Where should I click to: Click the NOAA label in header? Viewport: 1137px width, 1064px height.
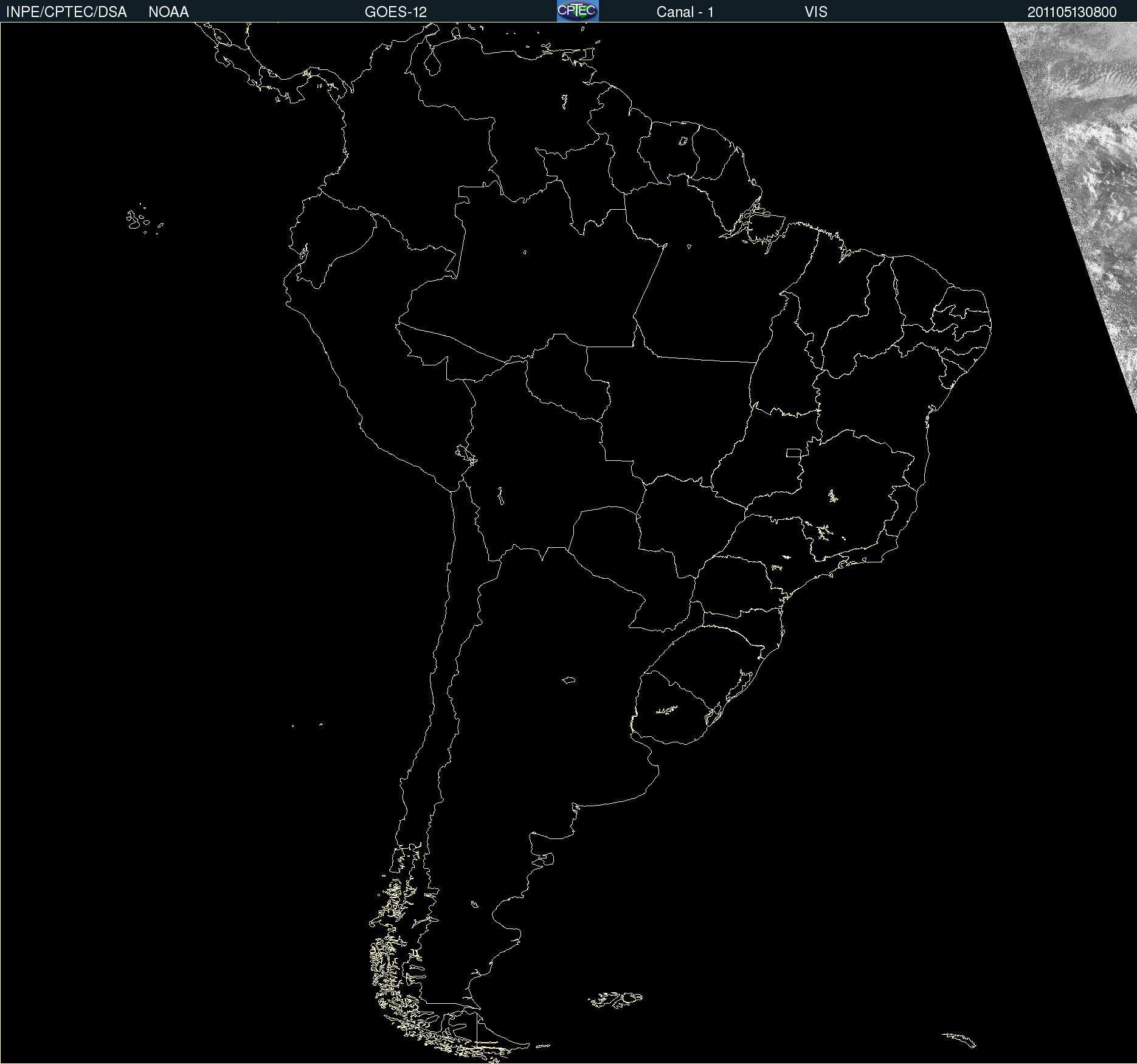click(168, 12)
